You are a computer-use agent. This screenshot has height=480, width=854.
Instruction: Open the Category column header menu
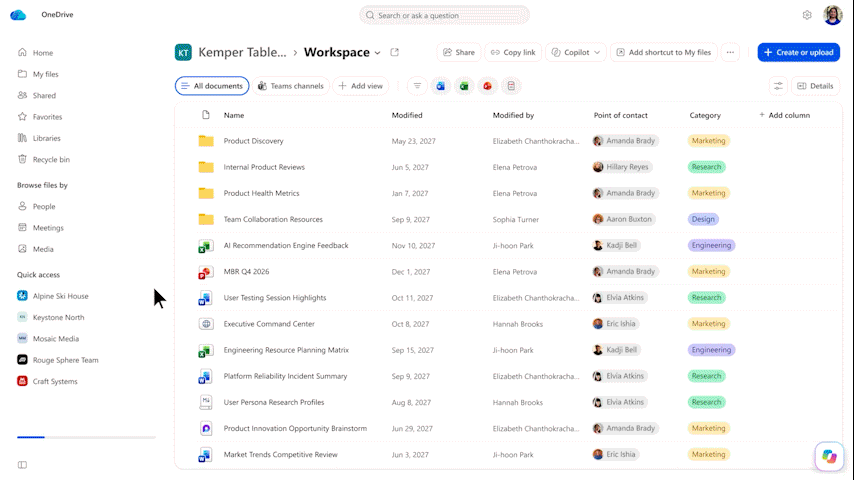click(705, 116)
